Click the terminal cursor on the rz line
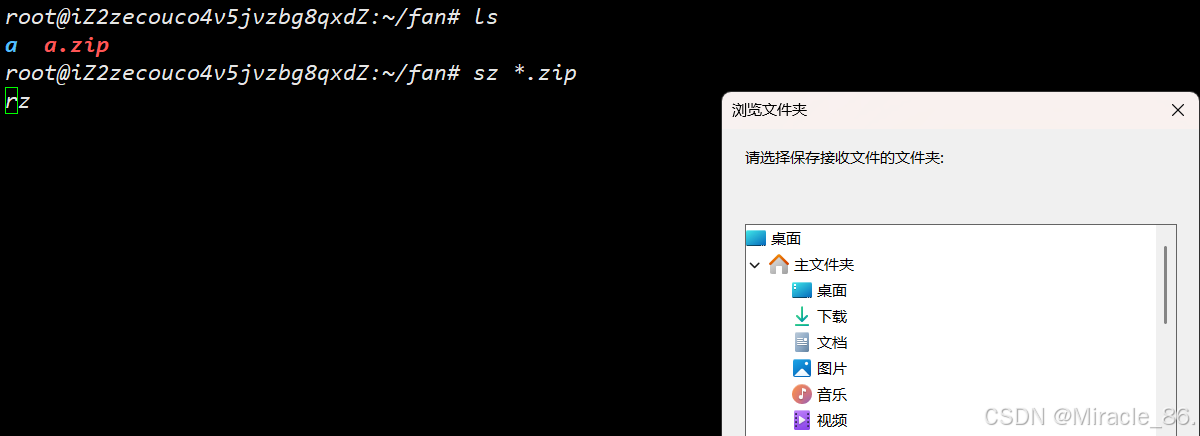 tap(11, 100)
